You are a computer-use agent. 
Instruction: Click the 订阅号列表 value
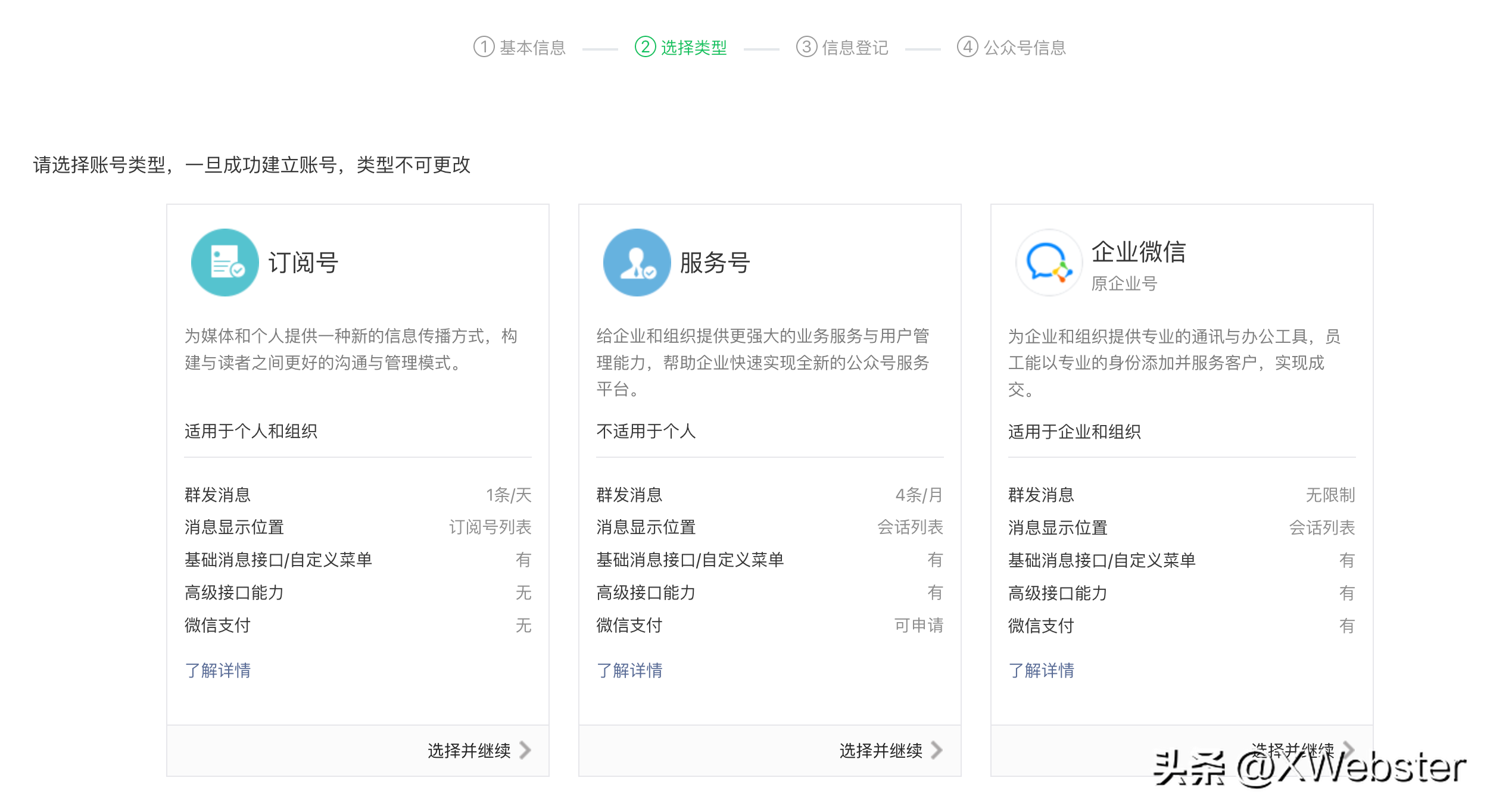[x=490, y=527]
